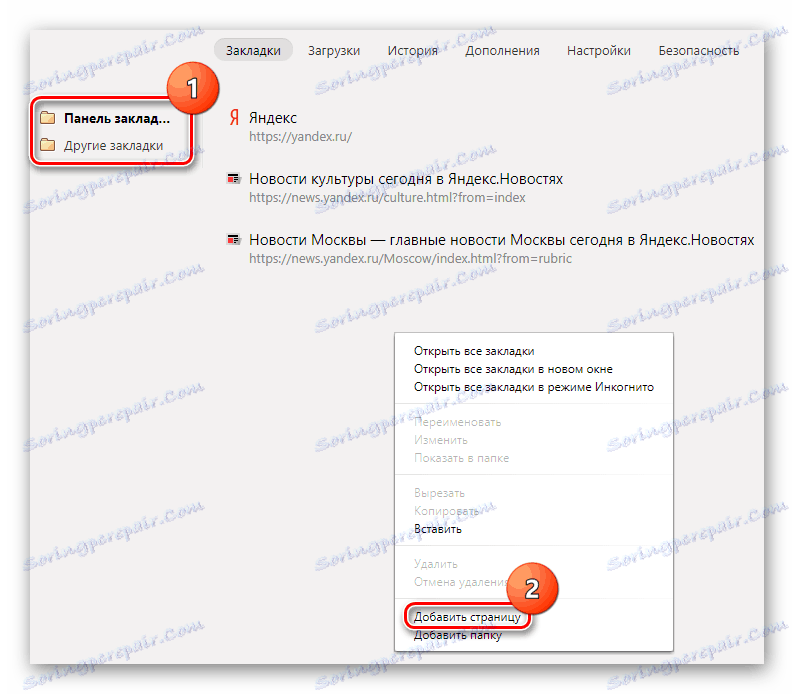Screen dimensions: 794x694
Task: Click the Удалить menu entry
Action: (x=435, y=564)
